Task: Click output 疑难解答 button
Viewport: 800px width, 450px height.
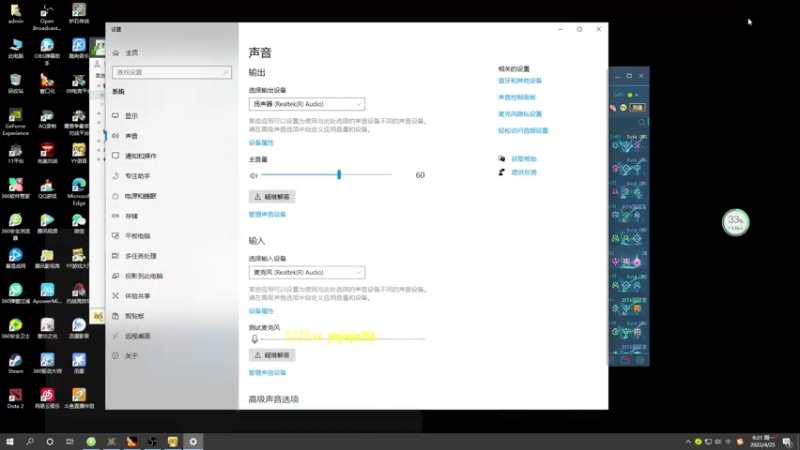Action: click(272, 196)
